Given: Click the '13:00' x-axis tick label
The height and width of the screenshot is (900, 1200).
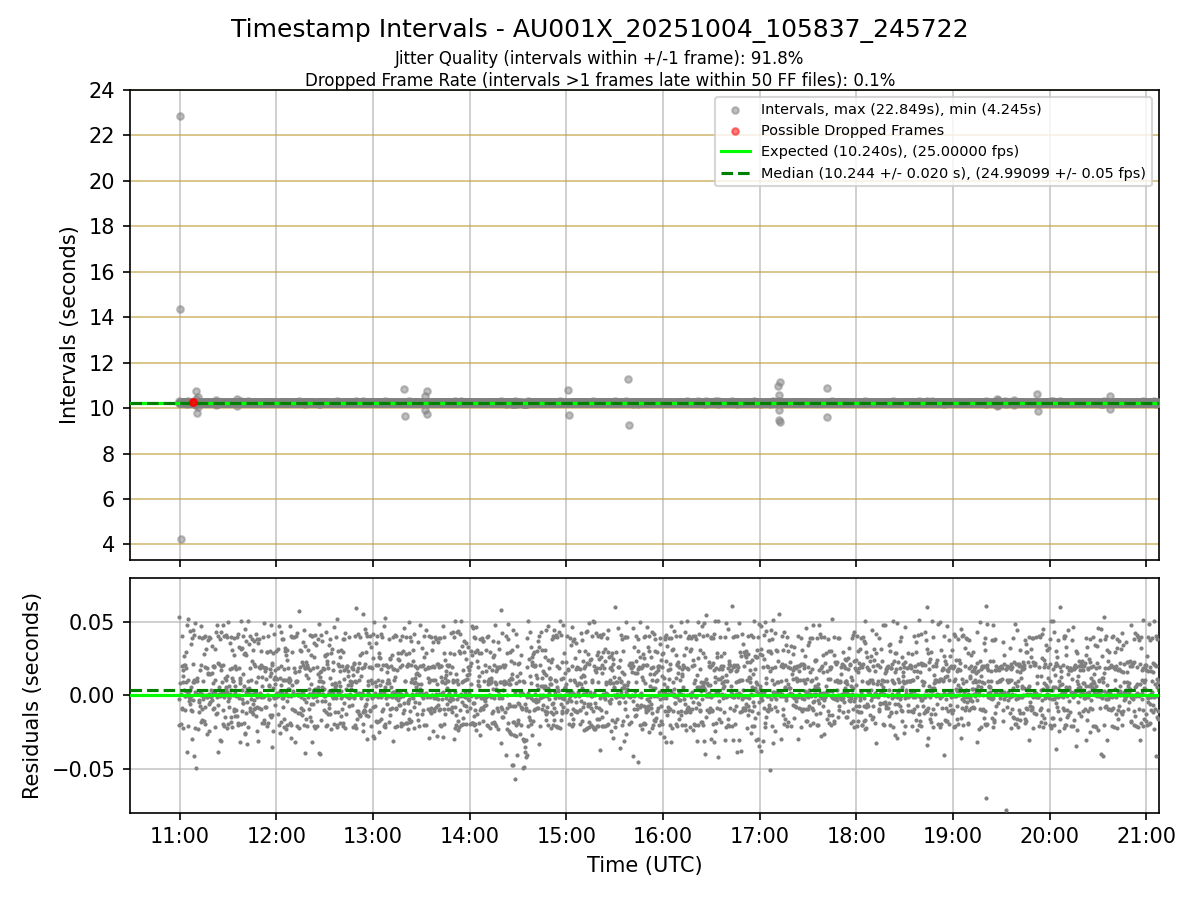Looking at the screenshot, I should [373, 834].
